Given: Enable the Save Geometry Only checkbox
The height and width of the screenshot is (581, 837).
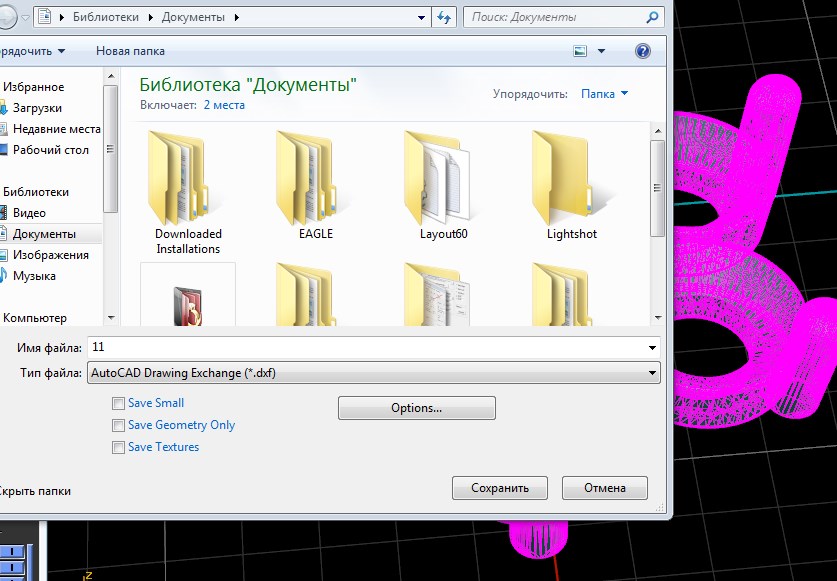Looking at the screenshot, I should click(118, 426).
